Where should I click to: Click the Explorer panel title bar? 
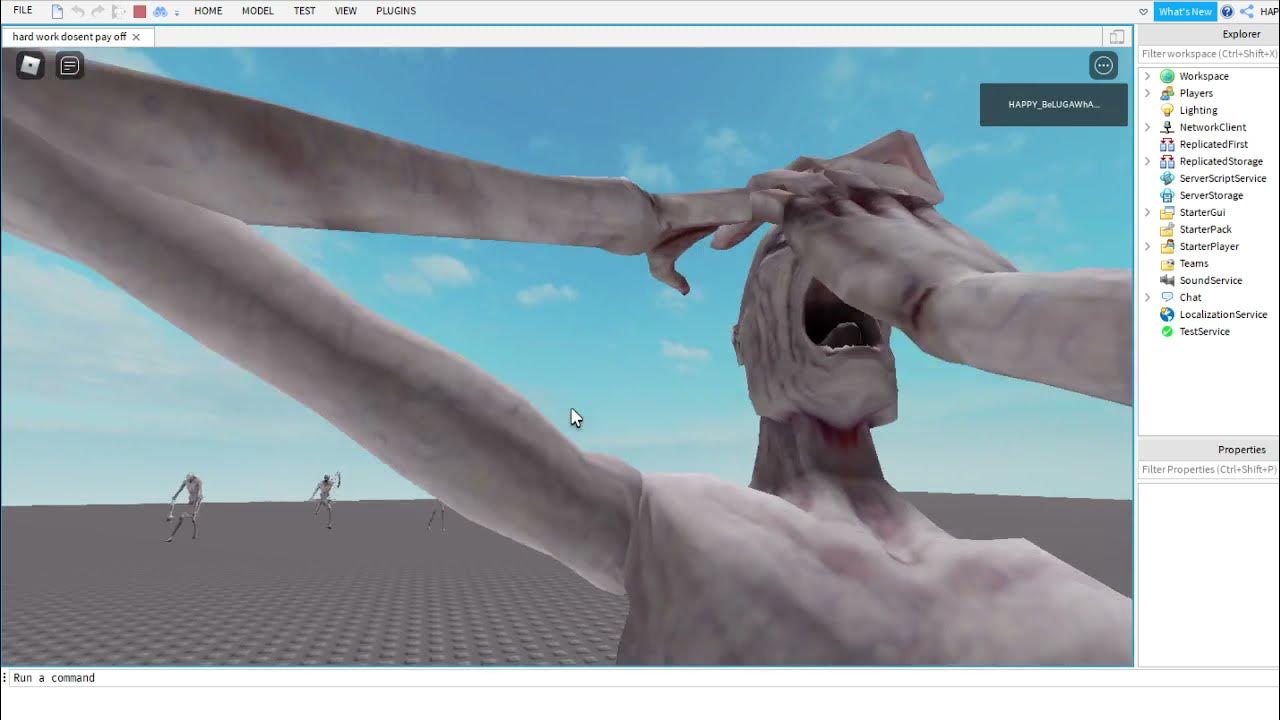tap(1209, 34)
